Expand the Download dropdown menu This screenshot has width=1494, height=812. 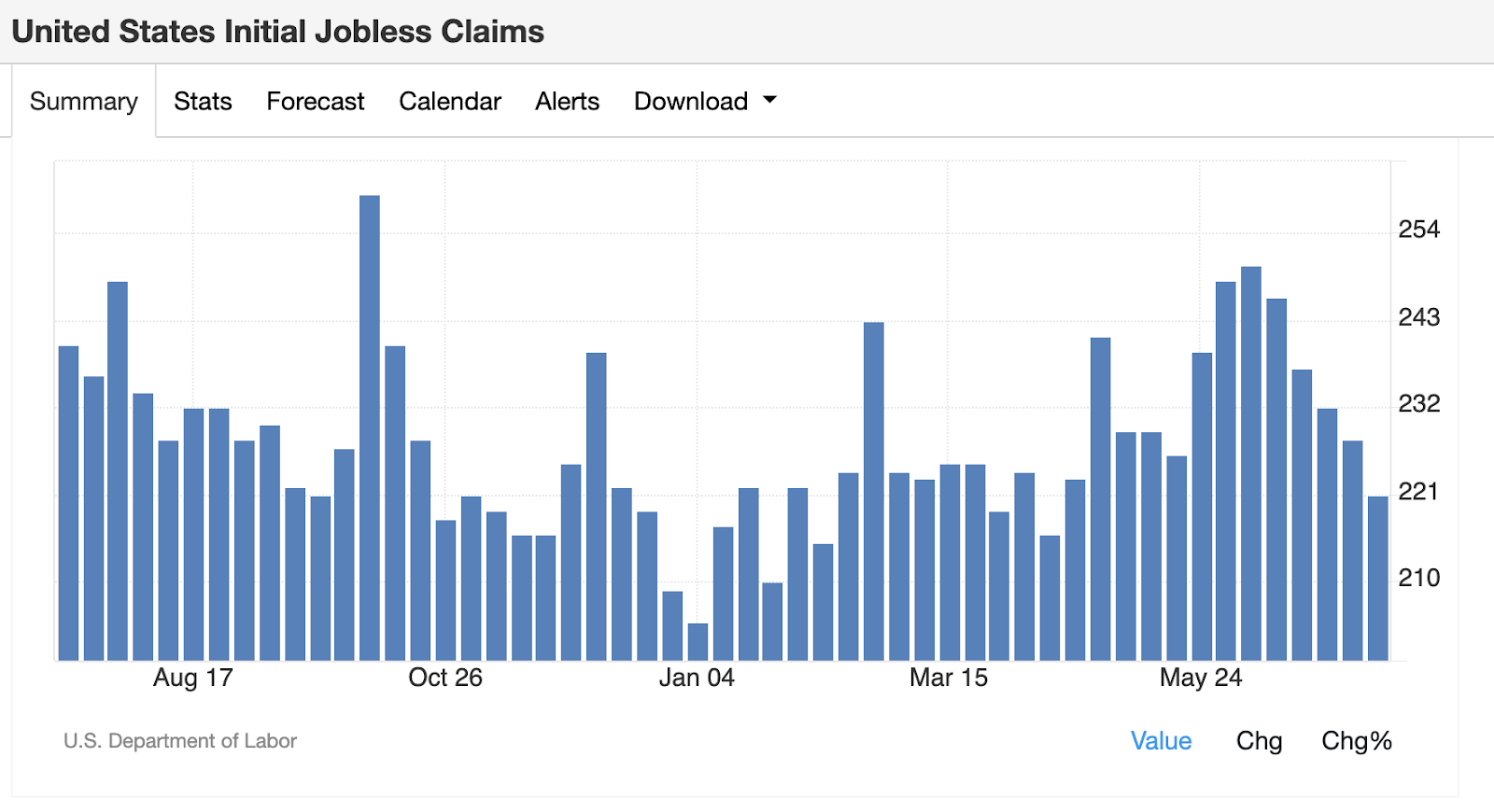[705, 101]
